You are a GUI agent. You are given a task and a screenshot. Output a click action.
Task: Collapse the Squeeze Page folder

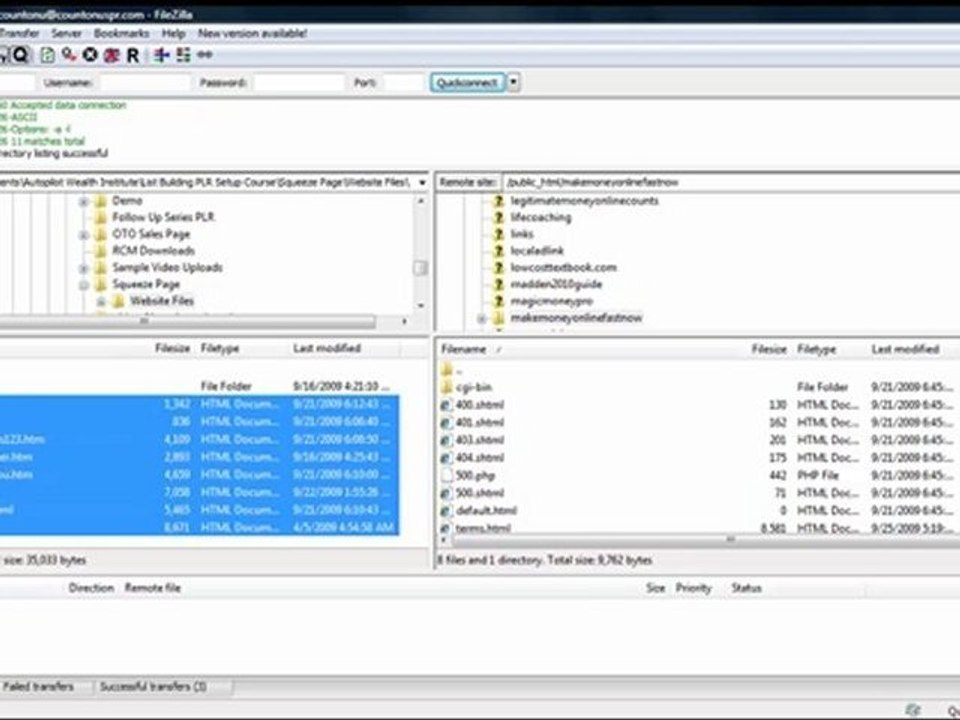pyautogui.click(x=84, y=285)
